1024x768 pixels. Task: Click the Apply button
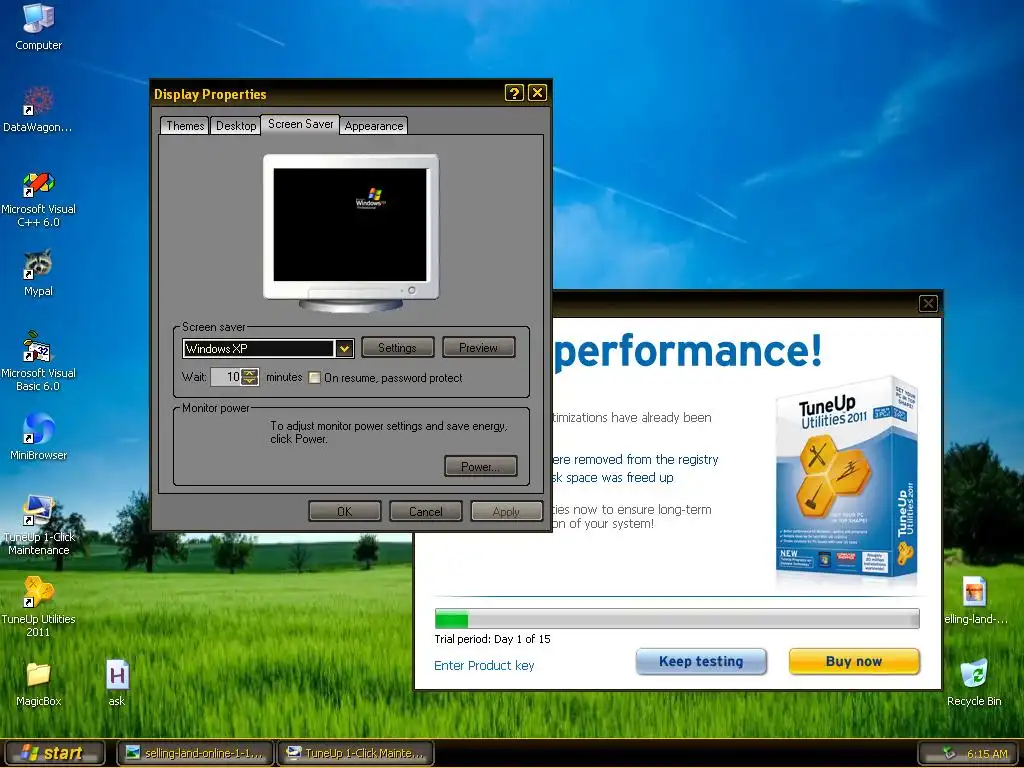[x=506, y=511]
